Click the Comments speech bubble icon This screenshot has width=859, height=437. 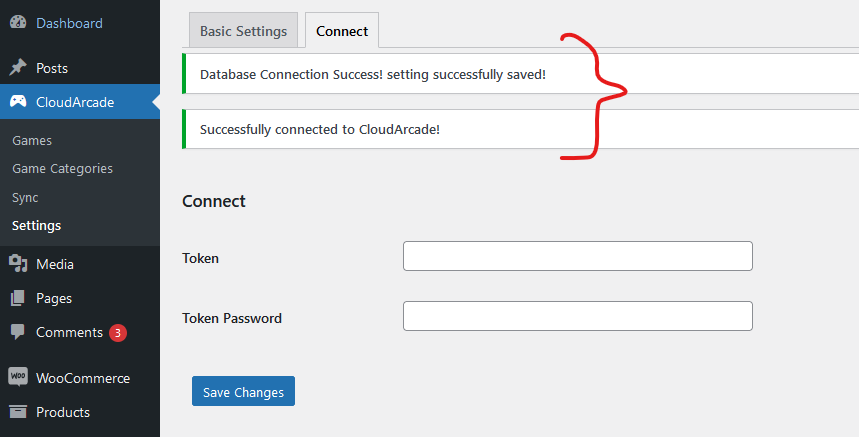click(18, 332)
